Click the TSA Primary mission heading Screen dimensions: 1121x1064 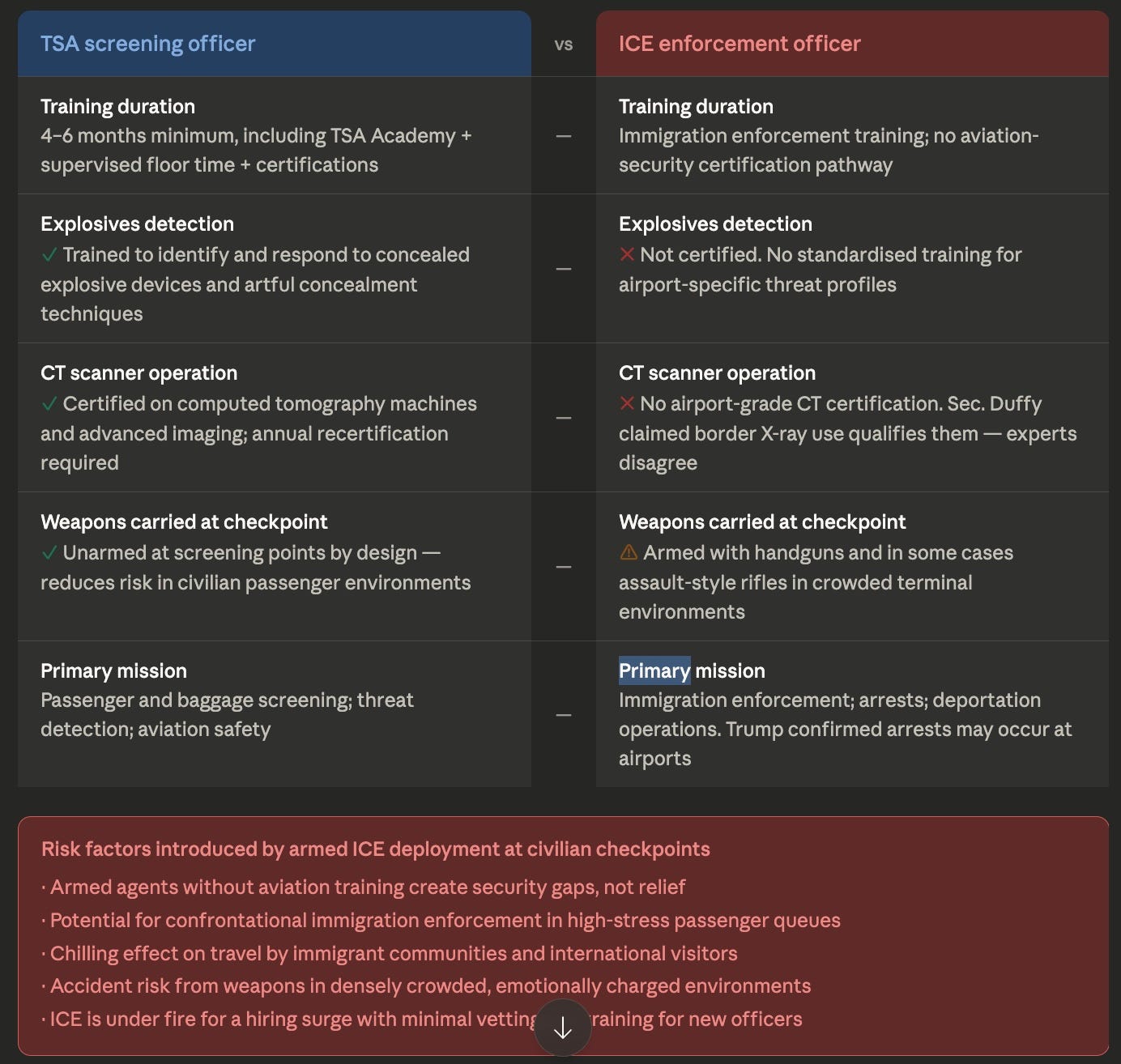[x=113, y=671]
